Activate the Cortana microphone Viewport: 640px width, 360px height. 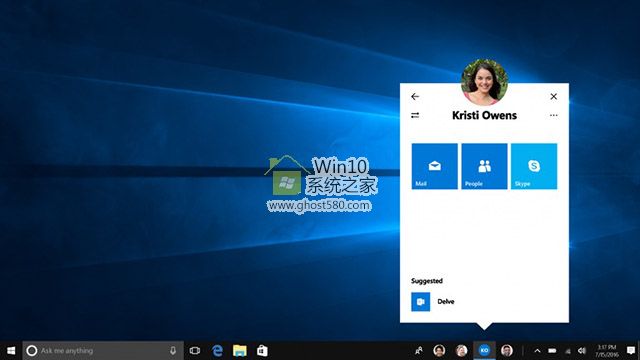(x=173, y=351)
